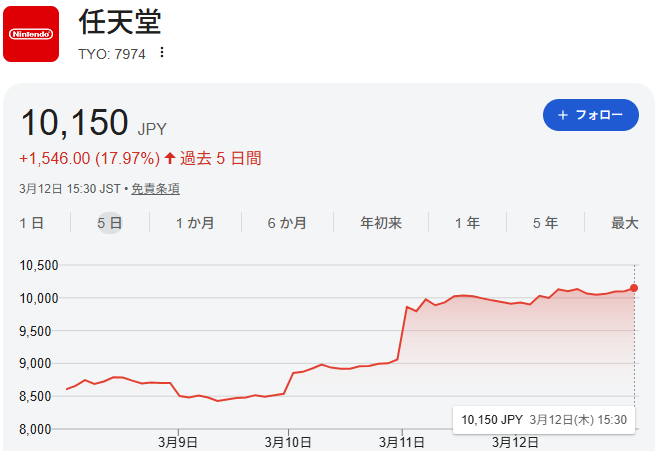Switch to the 1か月 range tab
Screen dimensions: 655x451
point(195,223)
